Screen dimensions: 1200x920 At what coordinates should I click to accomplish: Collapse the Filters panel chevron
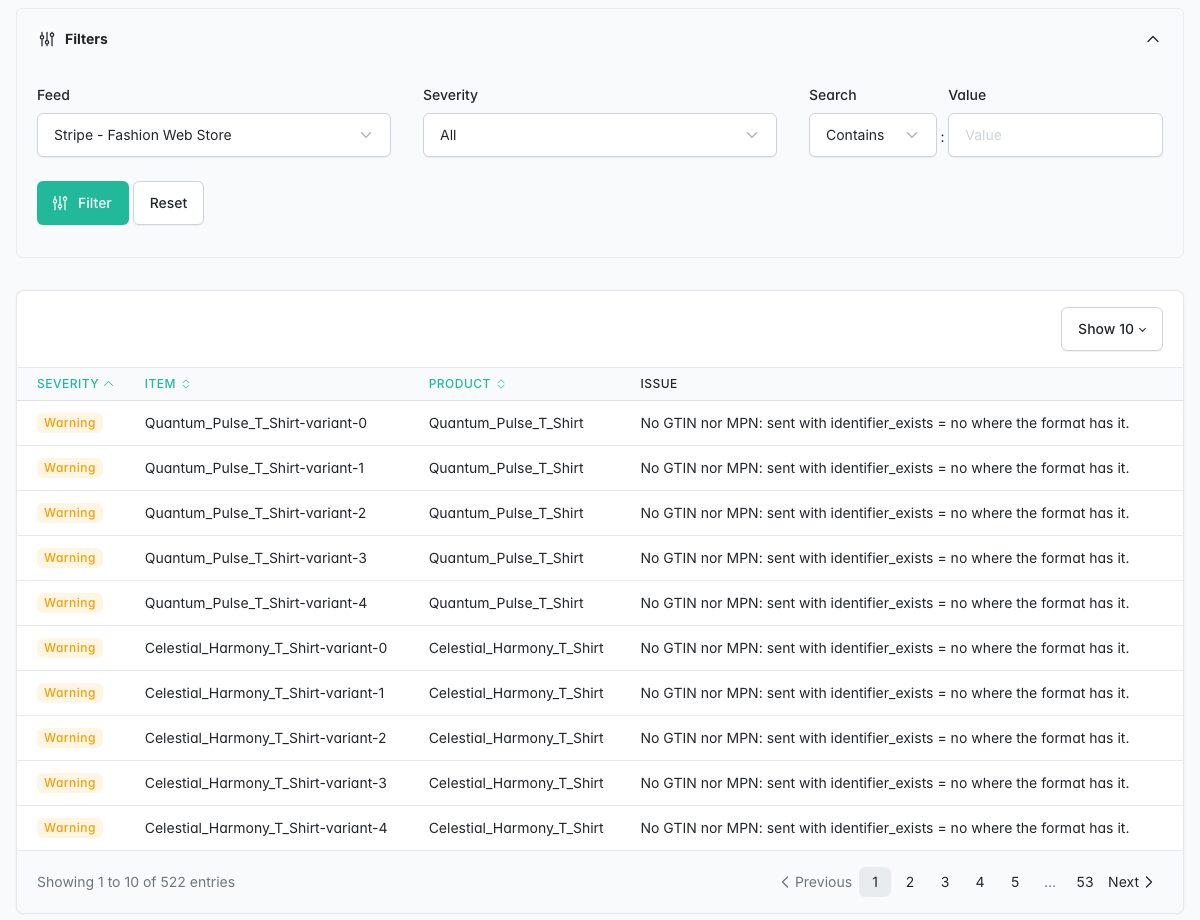click(1153, 39)
